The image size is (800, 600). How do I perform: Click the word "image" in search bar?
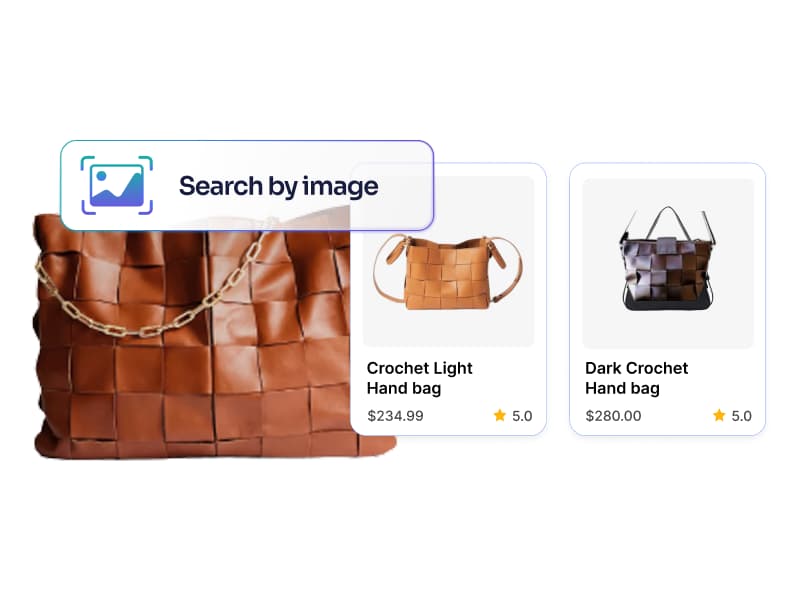(x=340, y=187)
